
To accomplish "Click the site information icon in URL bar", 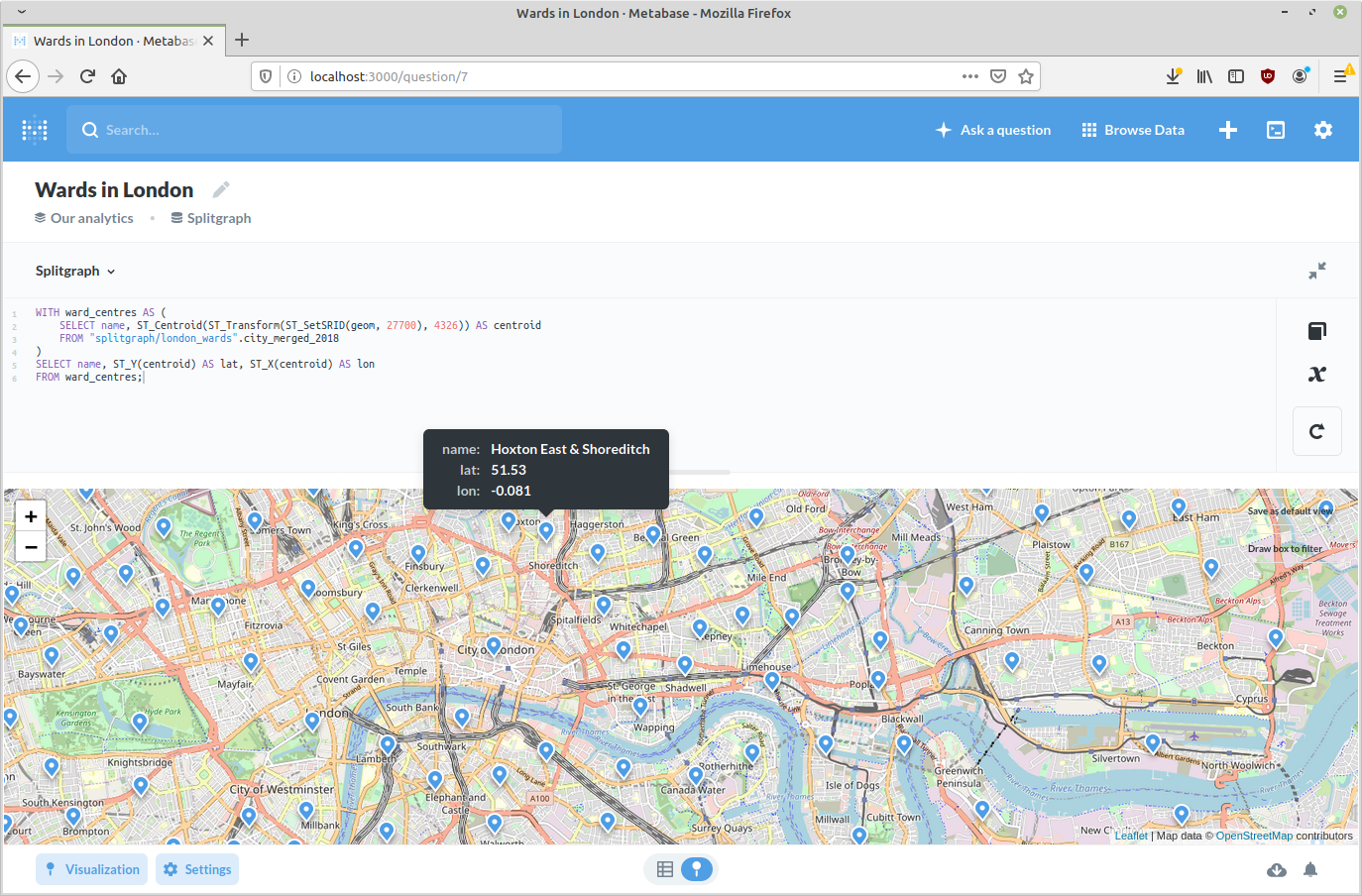I will tap(294, 76).
